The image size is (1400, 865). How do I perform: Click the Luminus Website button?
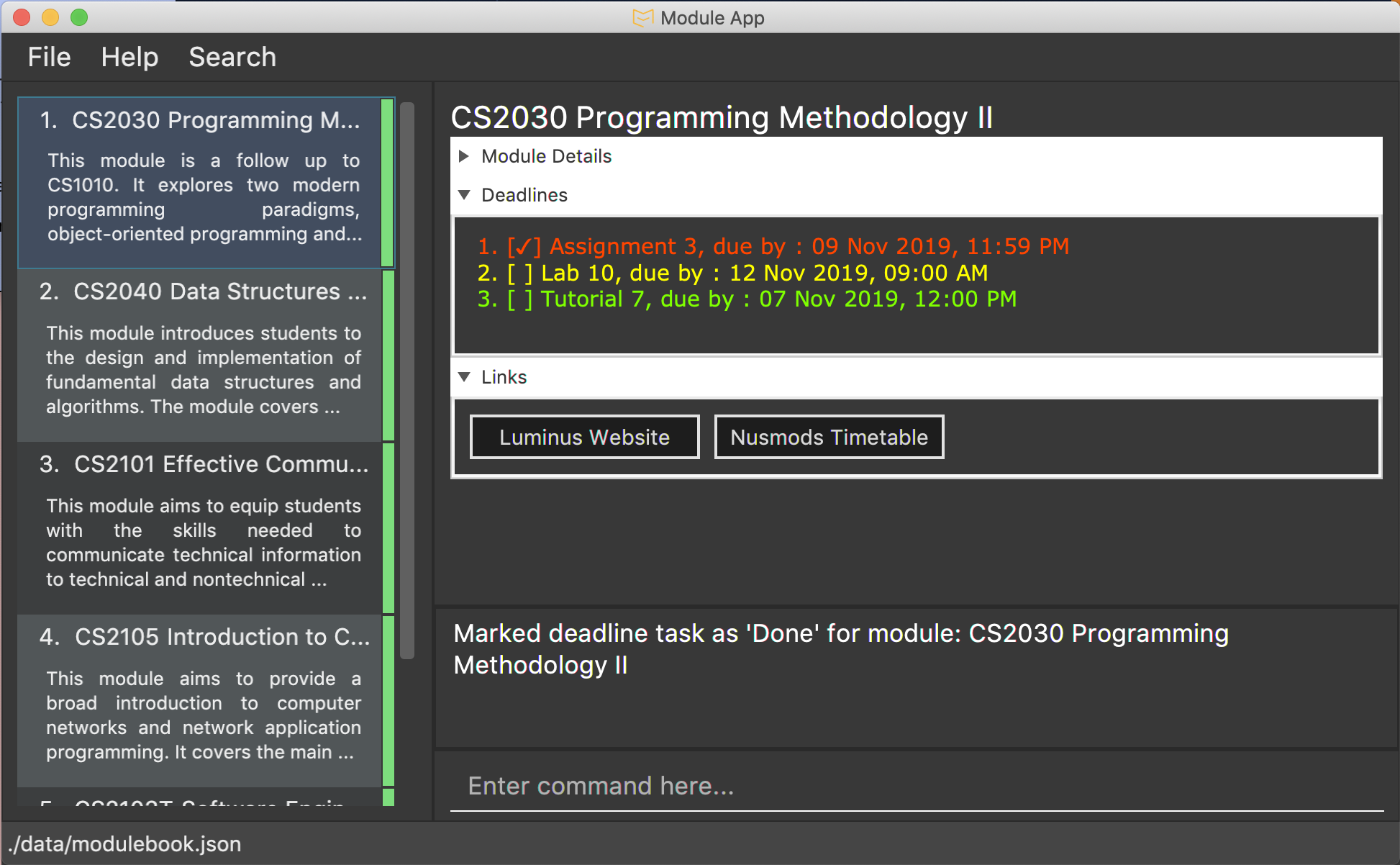[584, 437]
